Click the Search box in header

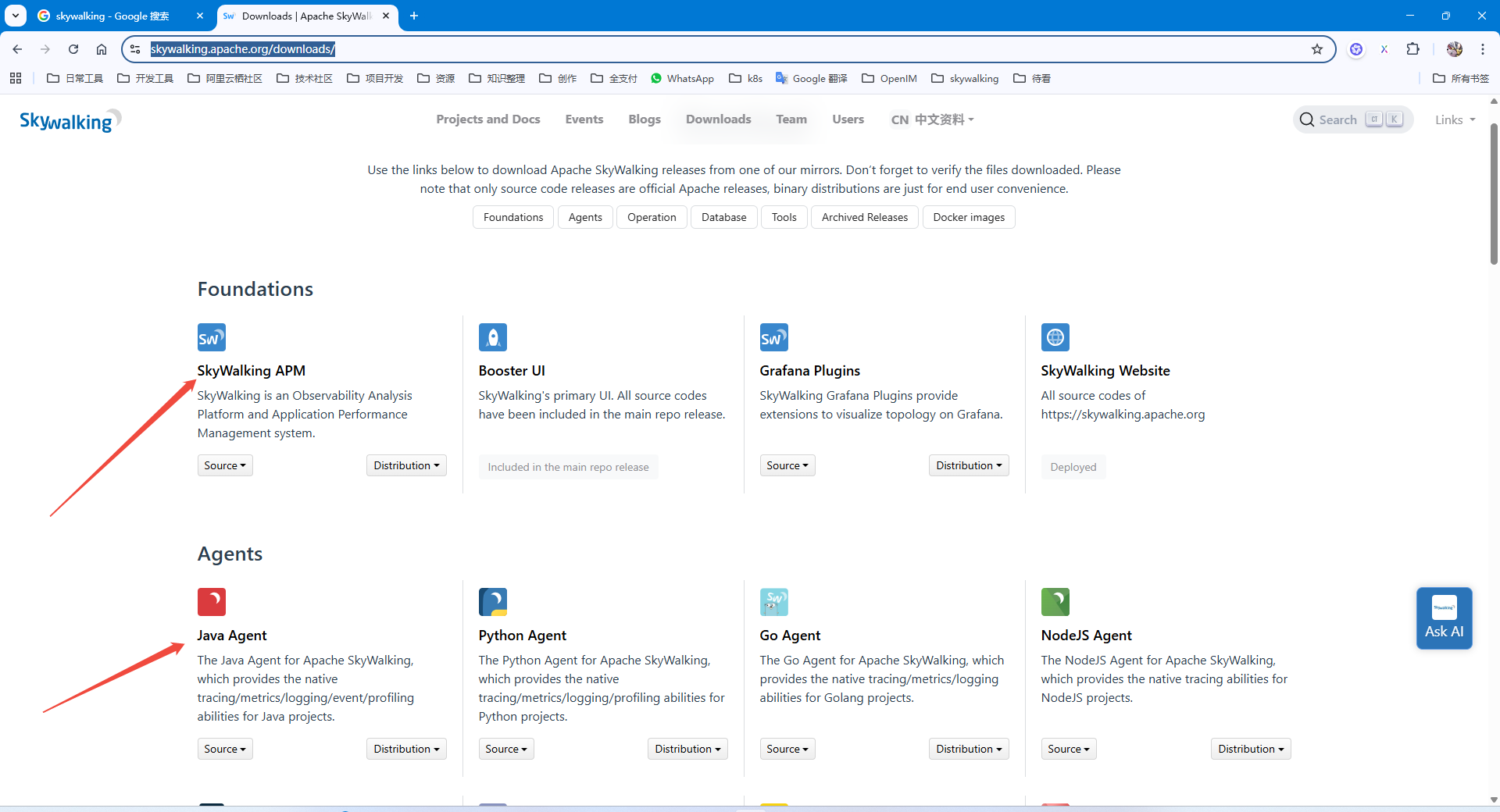click(1352, 119)
